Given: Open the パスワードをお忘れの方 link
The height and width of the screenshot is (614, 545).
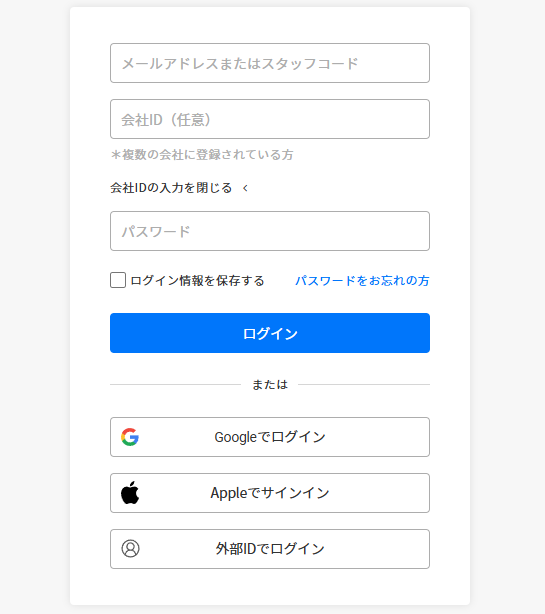Looking at the screenshot, I should [362, 281].
